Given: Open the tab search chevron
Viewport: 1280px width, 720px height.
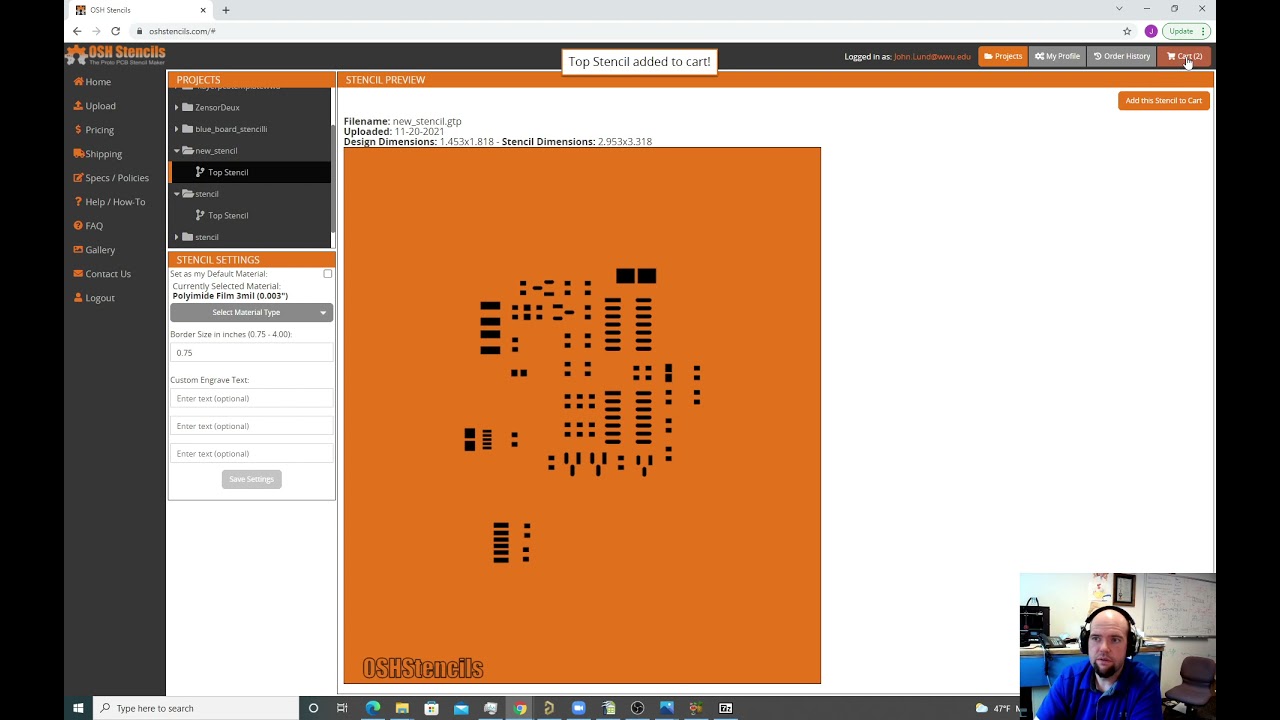Looking at the screenshot, I should (1119, 9).
